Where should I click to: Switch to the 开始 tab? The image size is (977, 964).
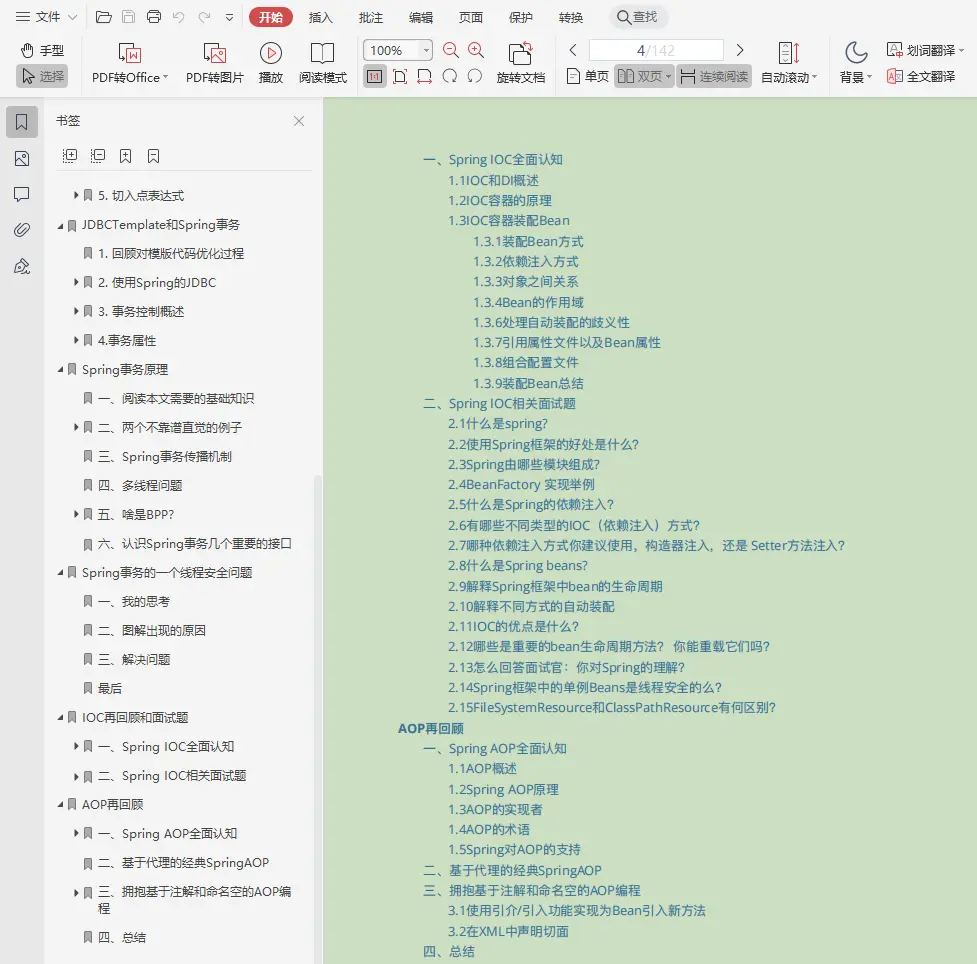[x=270, y=17]
